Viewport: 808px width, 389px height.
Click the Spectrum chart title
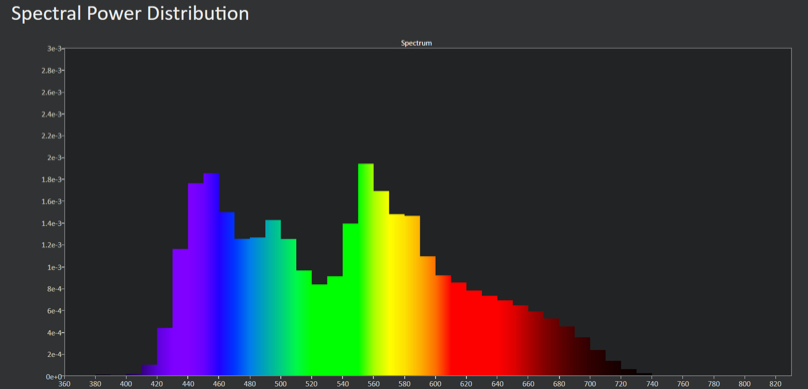click(416, 43)
